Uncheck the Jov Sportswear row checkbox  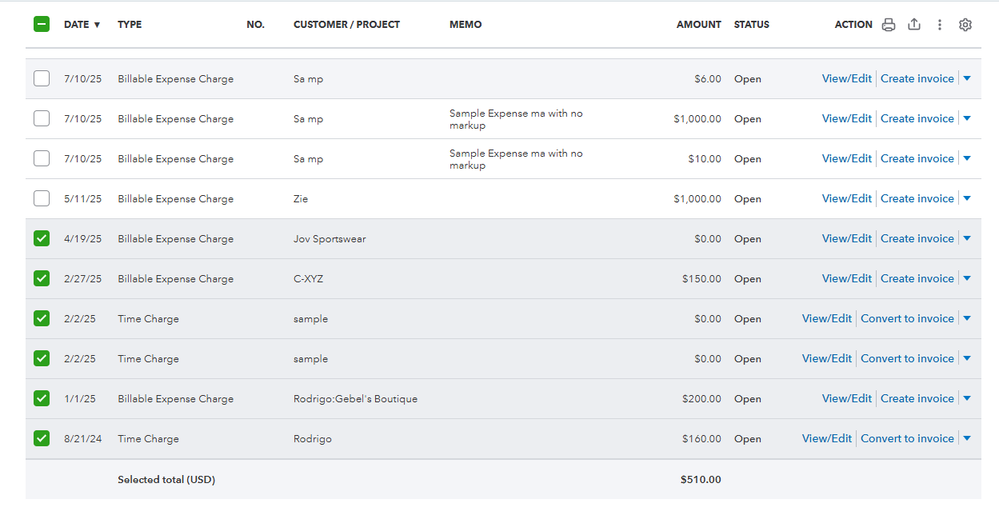coord(42,239)
